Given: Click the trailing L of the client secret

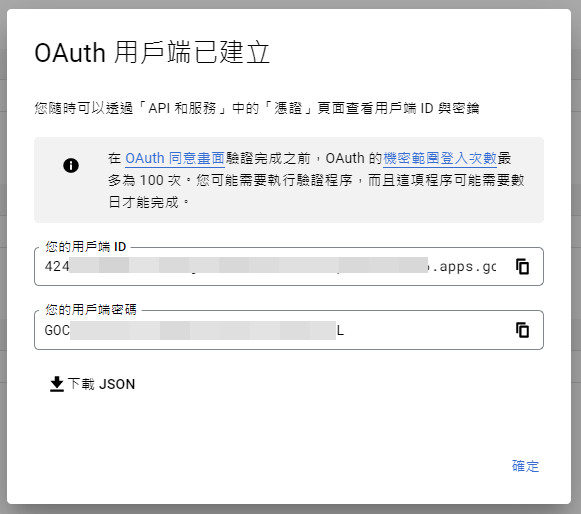Looking at the screenshot, I should [341, 330].
